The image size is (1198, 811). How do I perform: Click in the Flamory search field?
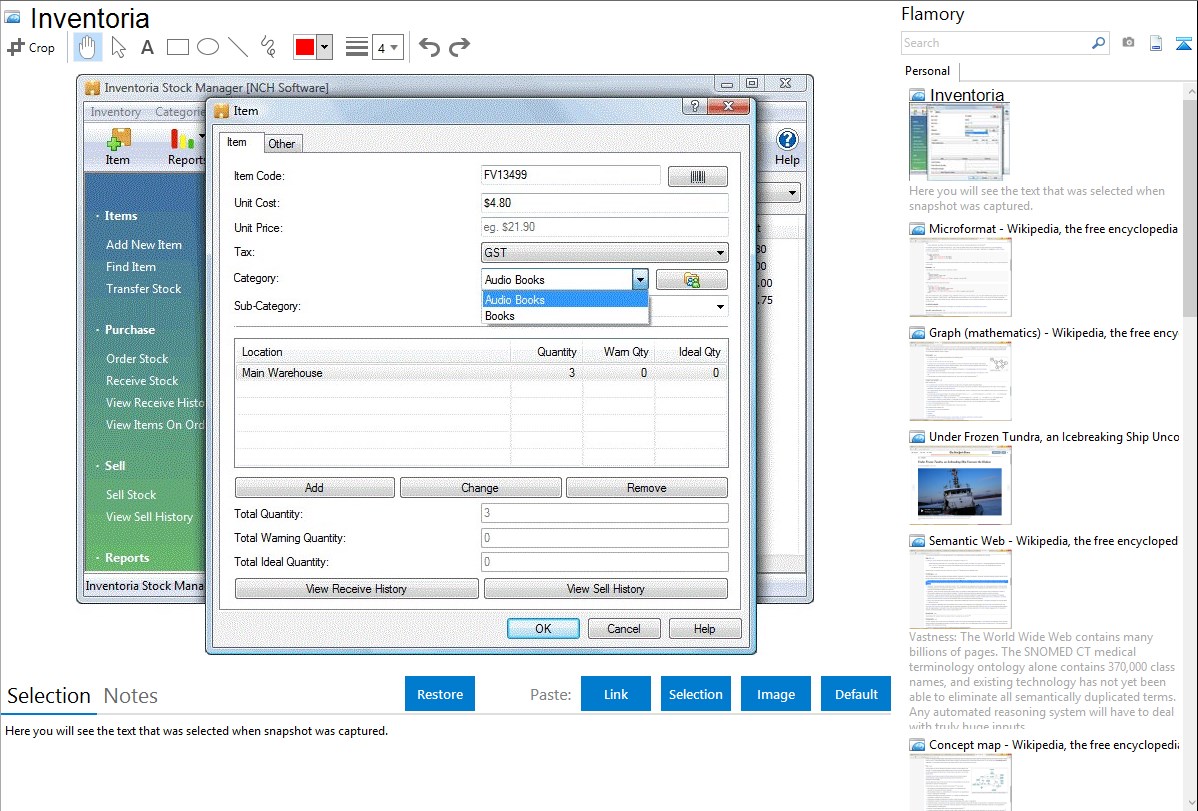(x=995, y=43)
